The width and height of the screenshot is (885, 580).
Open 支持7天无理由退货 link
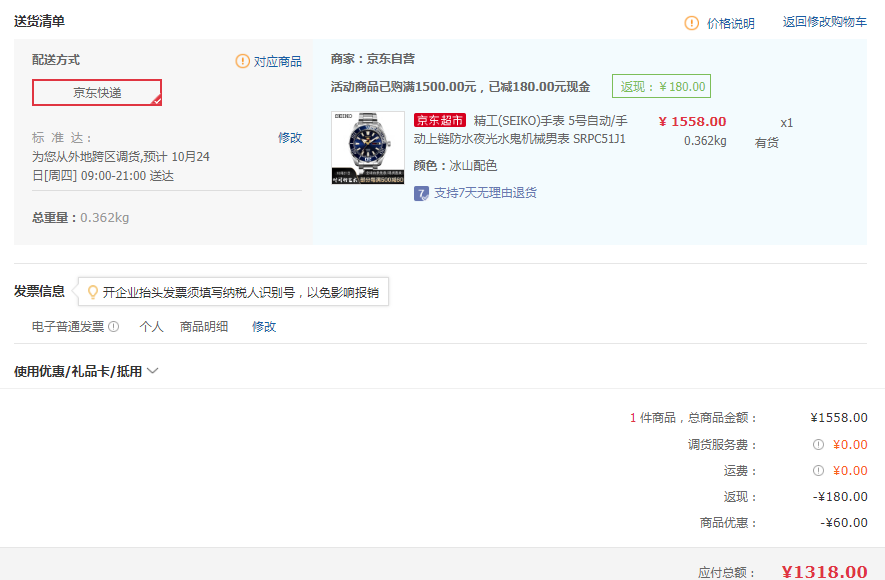[x=485, y=193]
